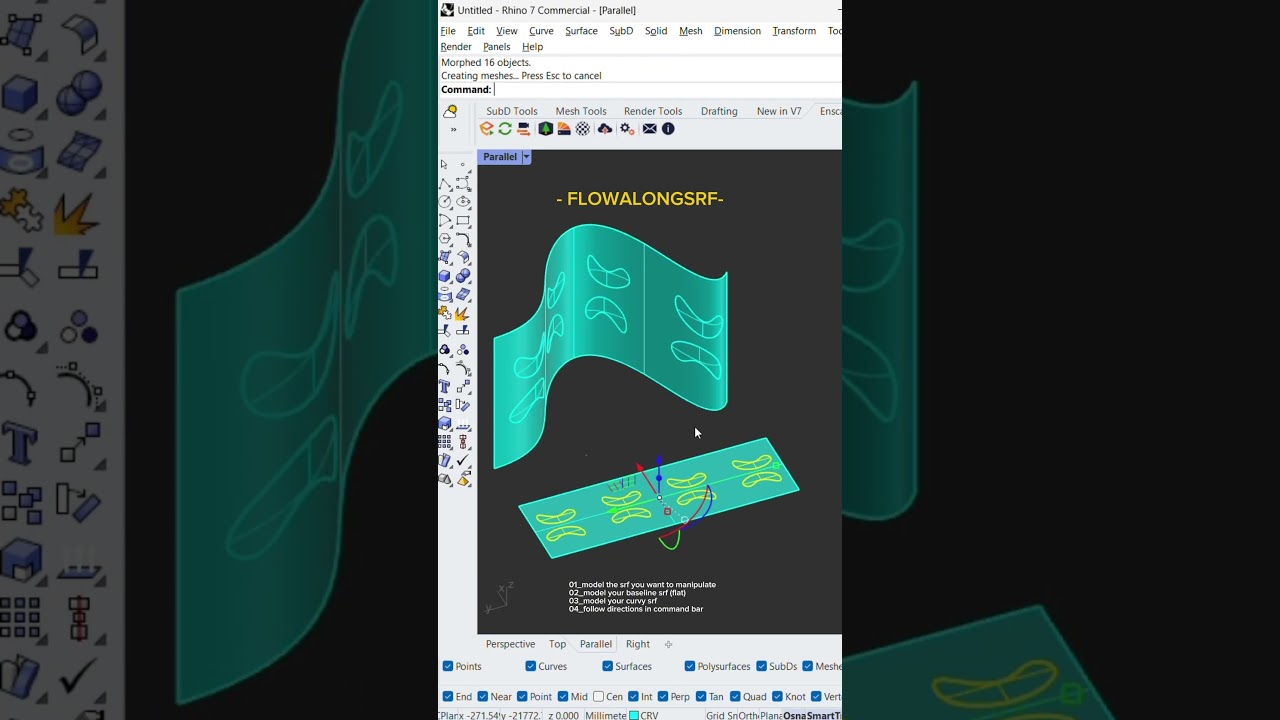1280x720 pixels.
Task: Select the arrow pointer tool in sidebar
Action: (x=445, y=164)
